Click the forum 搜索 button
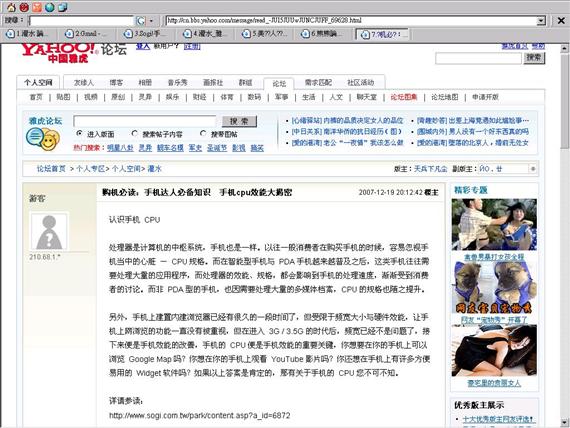Screen dimensions: 570x428 click(x=239, y=121)
